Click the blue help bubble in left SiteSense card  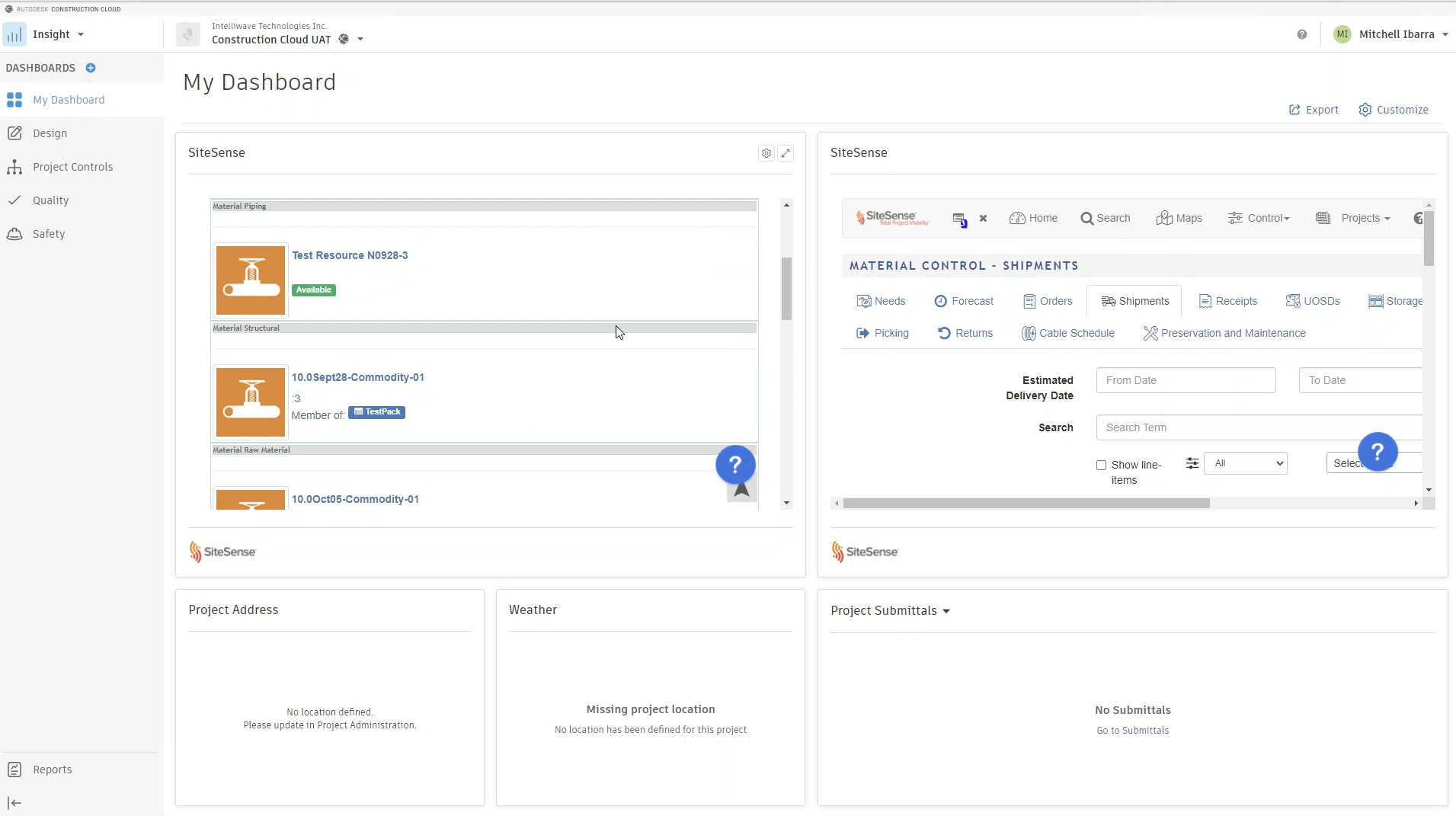[x=735, y=465]
